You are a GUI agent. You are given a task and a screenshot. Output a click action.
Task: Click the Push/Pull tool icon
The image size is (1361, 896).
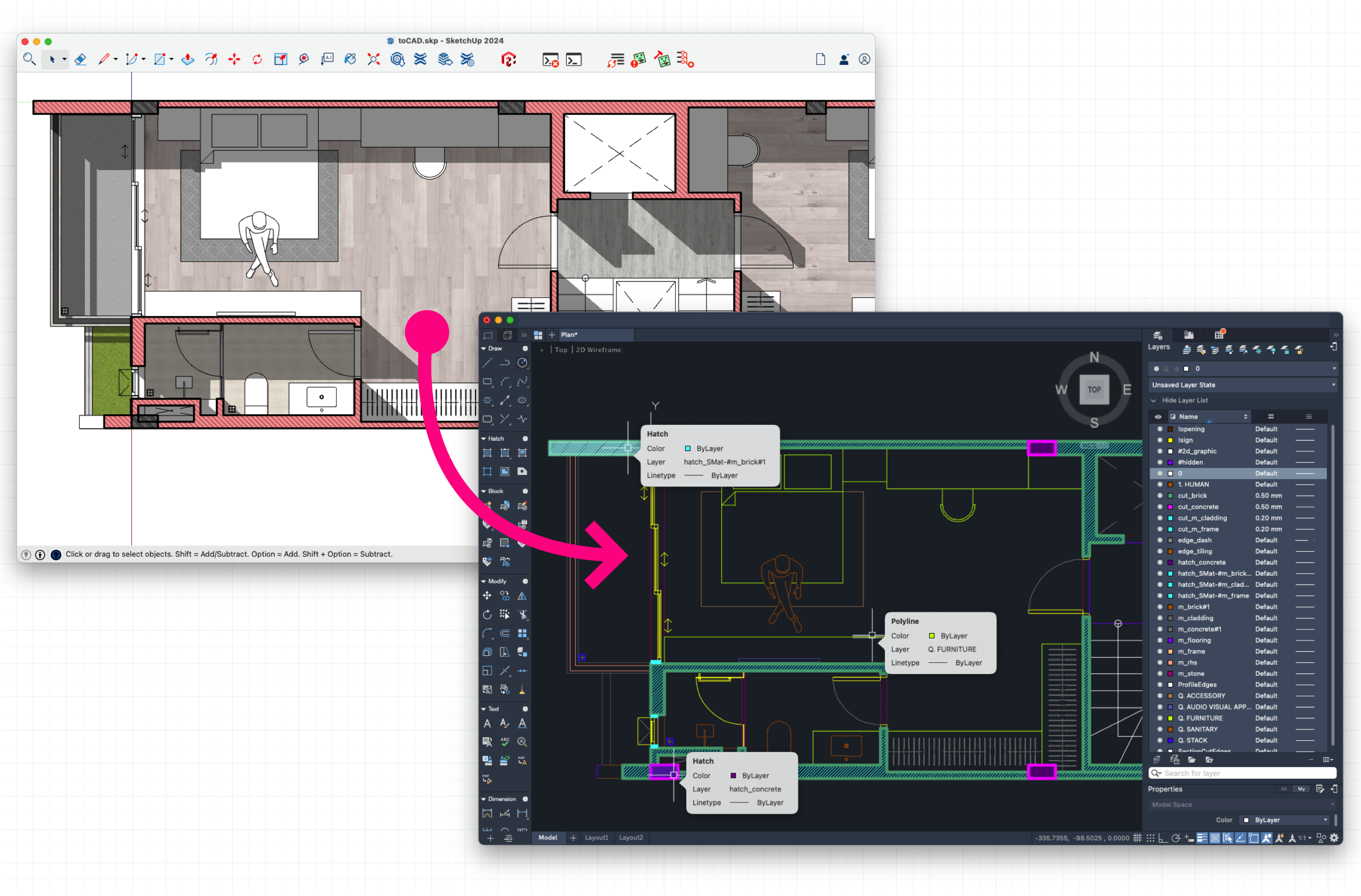(x=188, y=59)
